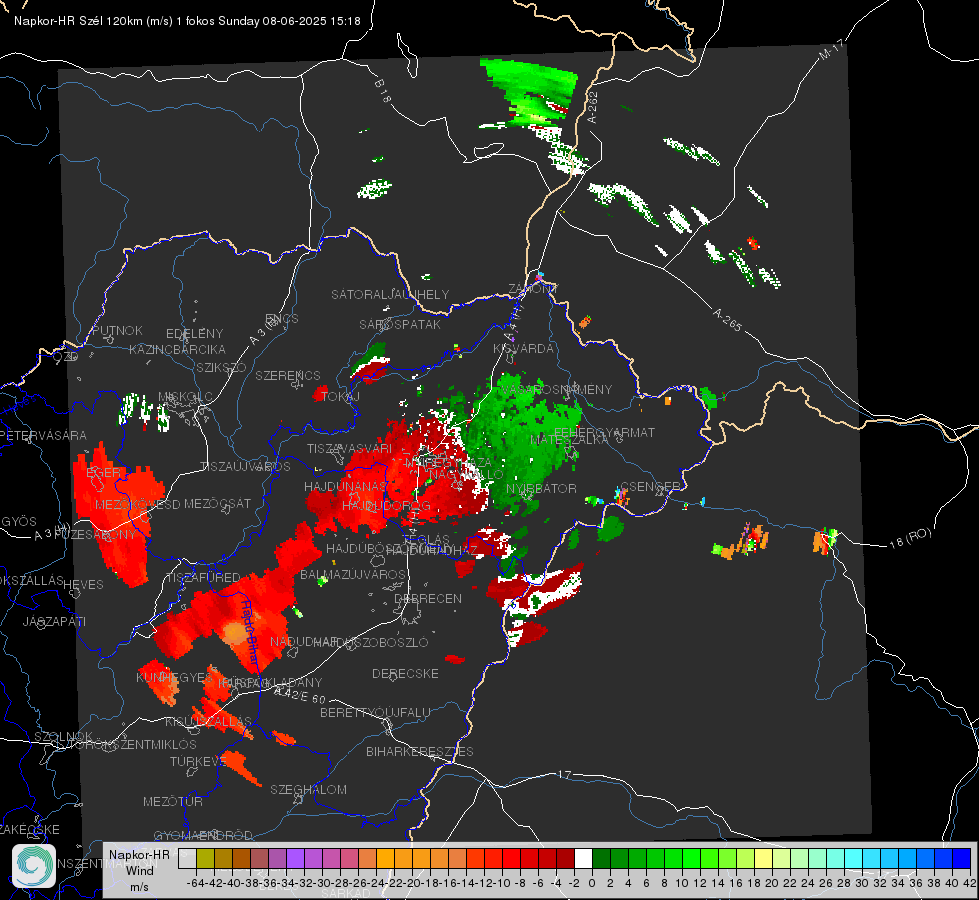Click the BIHARKERESZTES label
The image size is (979, 900).
[420, 751]
